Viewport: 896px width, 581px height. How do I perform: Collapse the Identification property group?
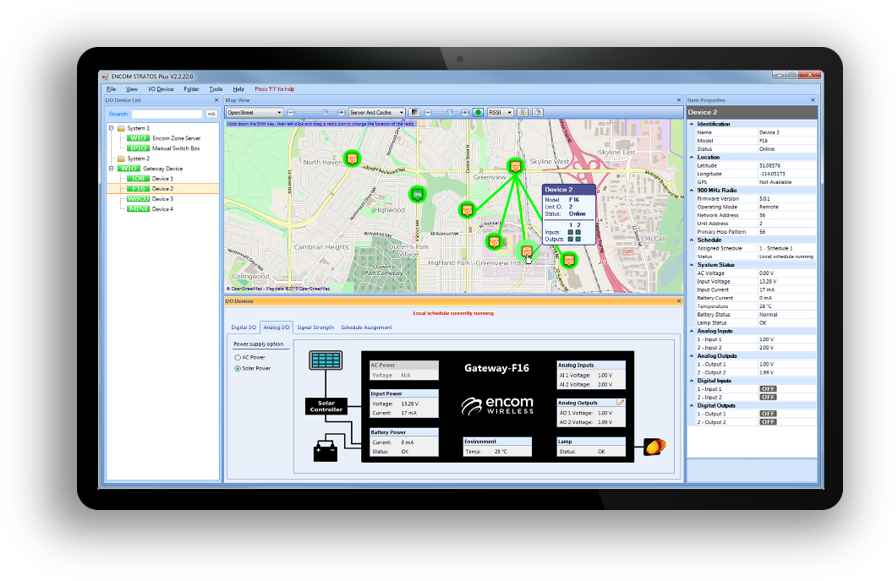click(691, 124)
